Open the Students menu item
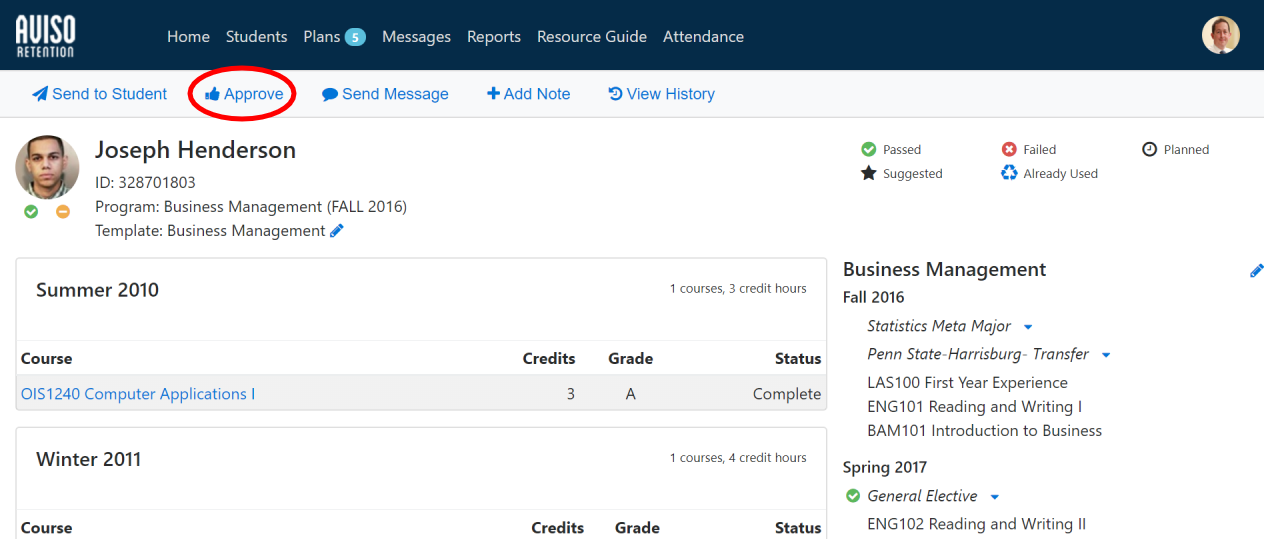This screenshot has width=1264, height=539. (x=256, y=37)
